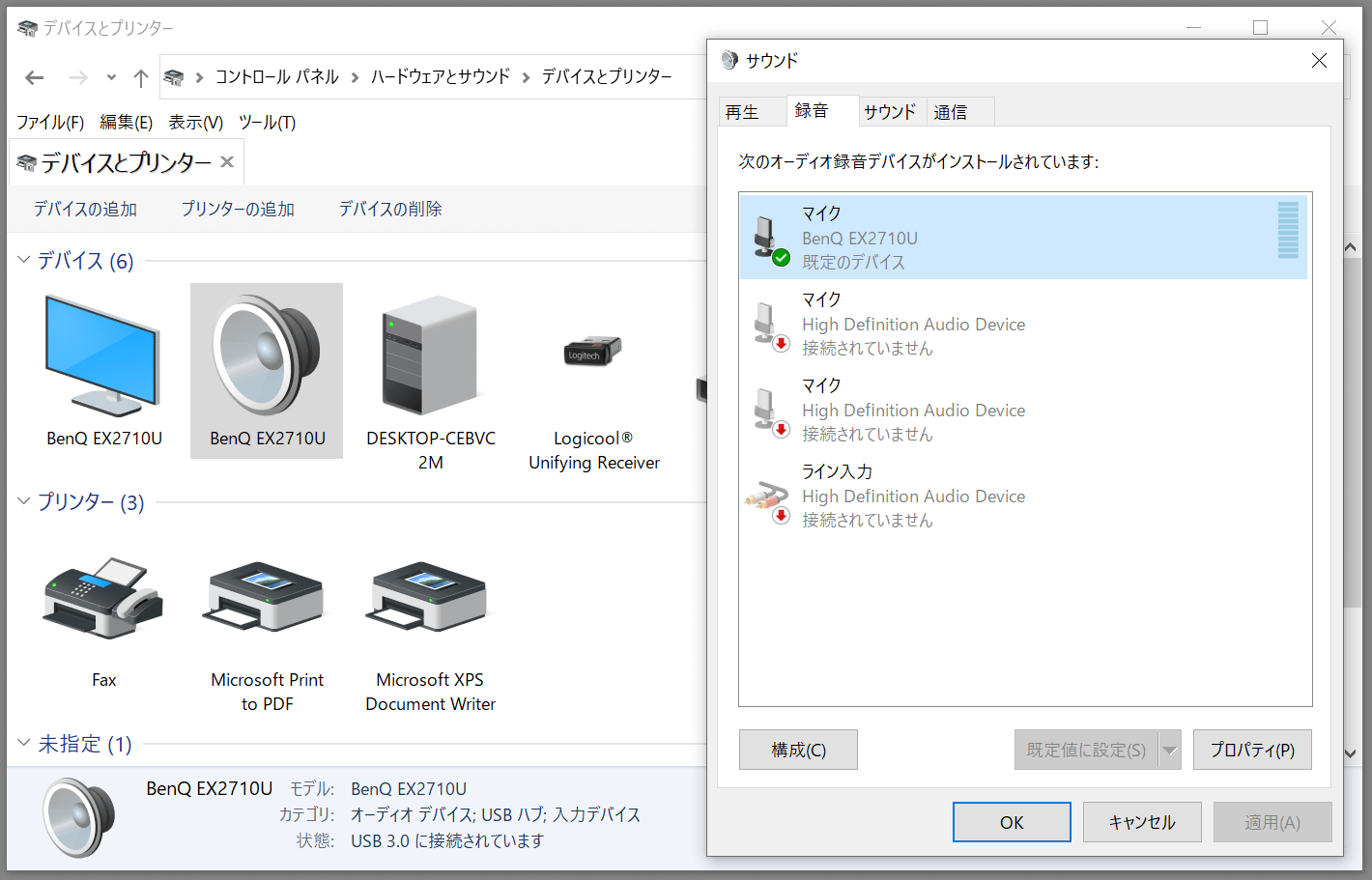Viewport: 1372px width, 880px height.
Task: Click the speaker icon in the details pane
Action: 79,817
